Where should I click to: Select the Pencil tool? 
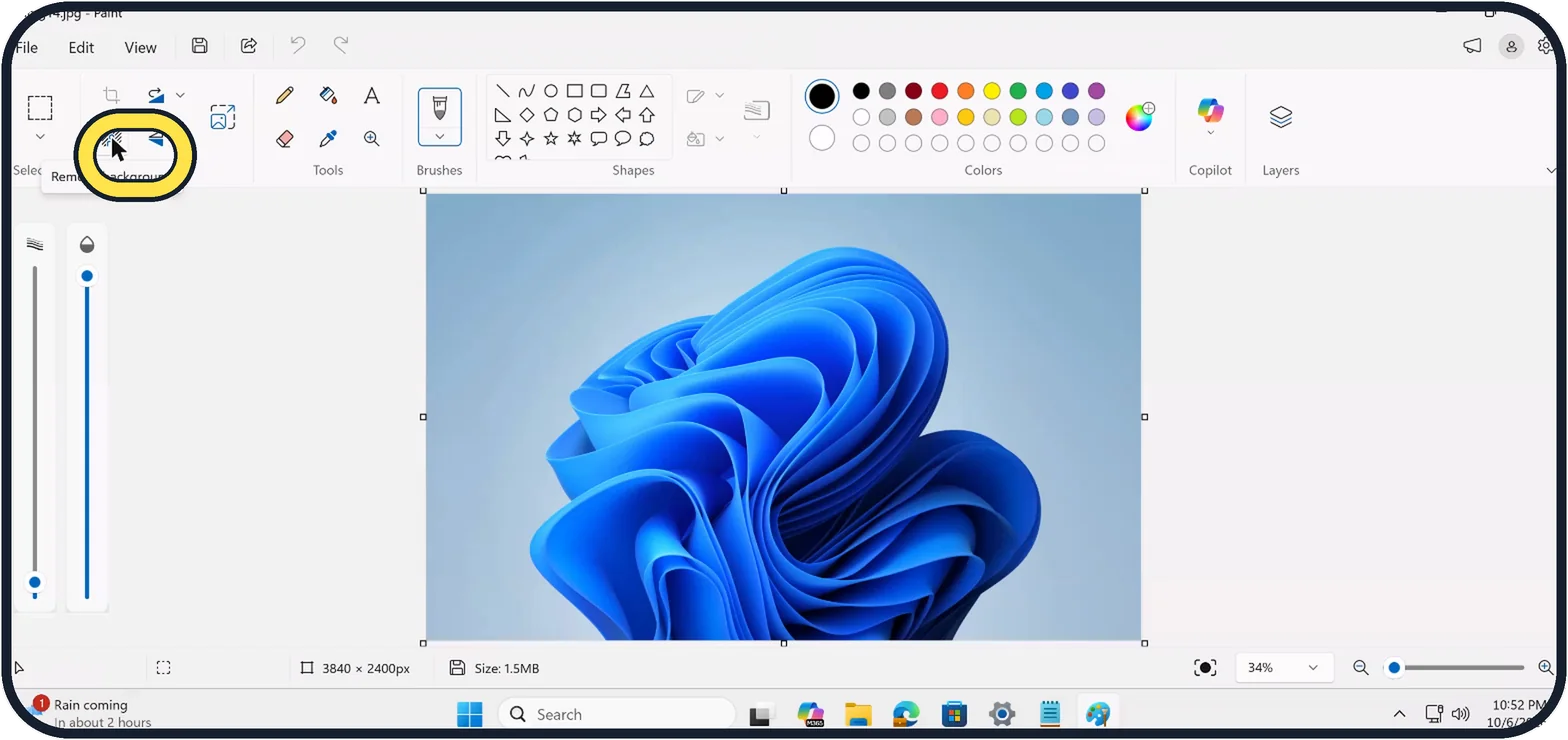pyautogui.click(x=285, y=95)
